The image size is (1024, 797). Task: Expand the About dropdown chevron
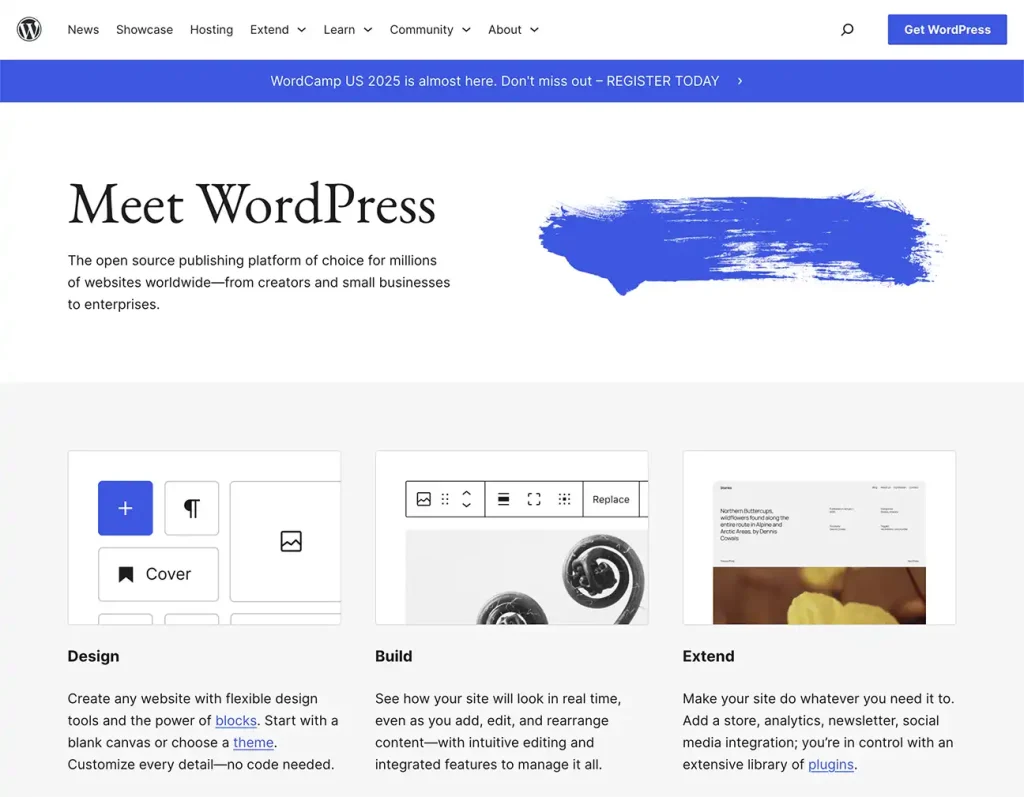click(x=535, y=30)
